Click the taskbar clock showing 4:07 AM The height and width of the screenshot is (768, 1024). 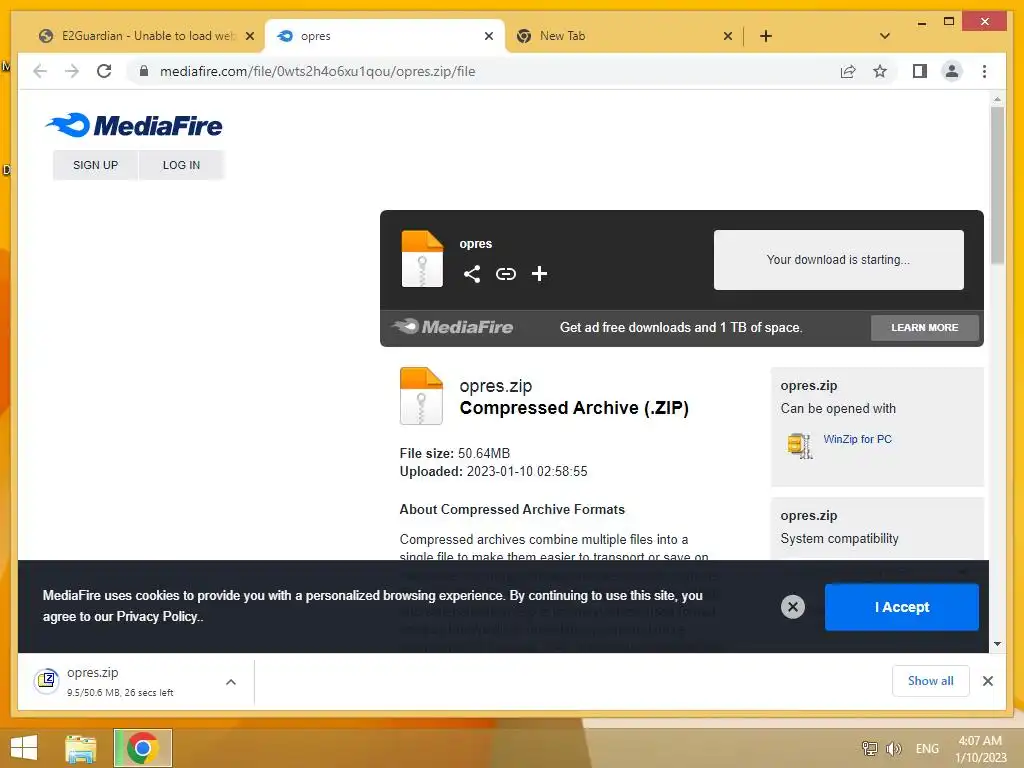[x=980, y=748]
